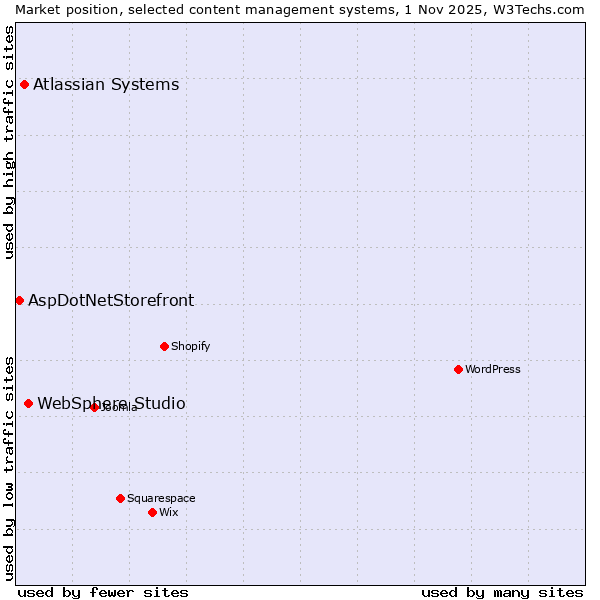Click the 'used by high traffic sites' axis label
The width and height of the screenshot is (600, 600).
pyautogui.click(x=9, y=142)
